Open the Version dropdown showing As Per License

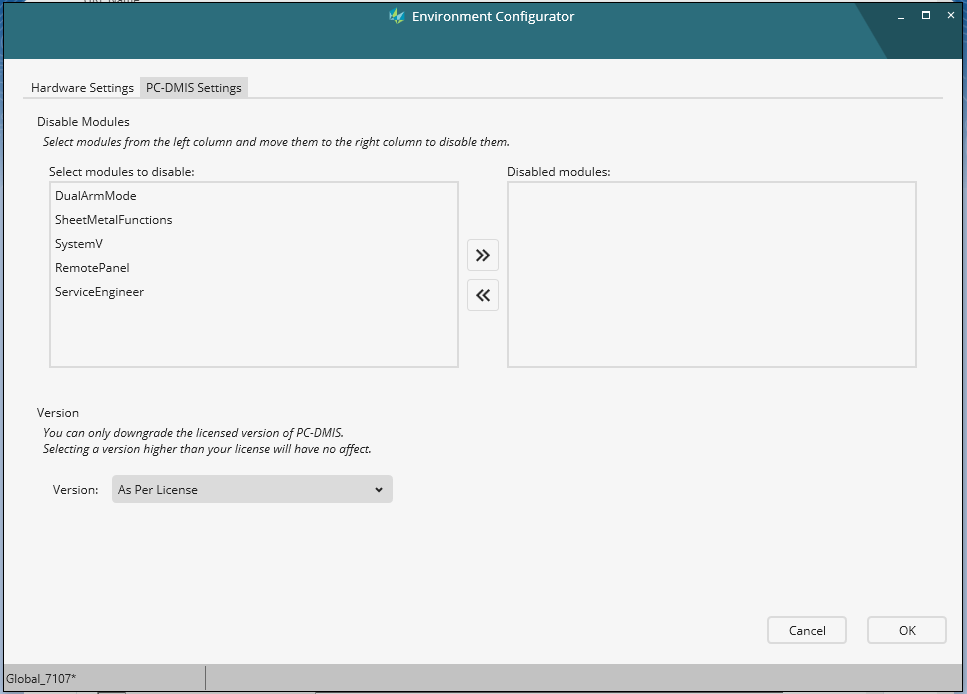point(252,489)
